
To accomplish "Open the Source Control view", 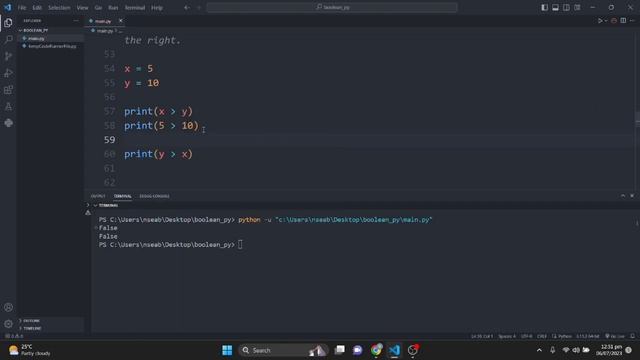I will tap(8, 56).
